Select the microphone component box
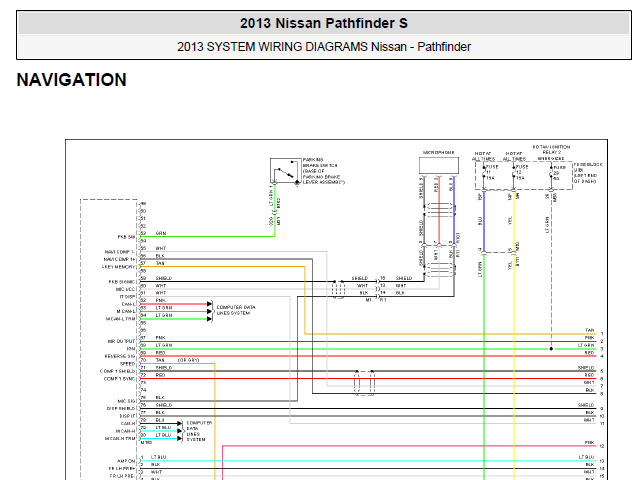The height and width of the screenshot is (480, 639). click(x=439, y=166)
